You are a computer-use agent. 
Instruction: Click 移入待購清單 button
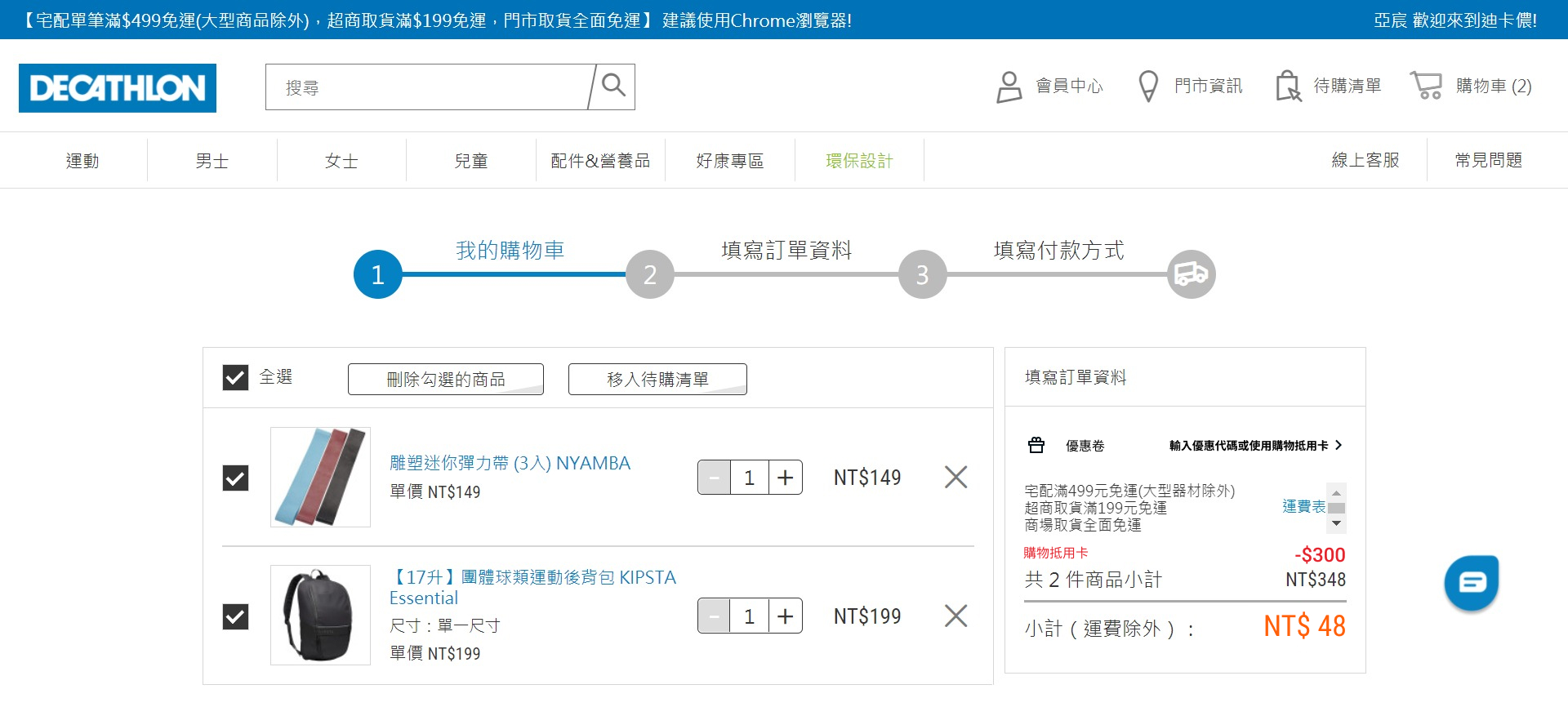tap(657, 379)
